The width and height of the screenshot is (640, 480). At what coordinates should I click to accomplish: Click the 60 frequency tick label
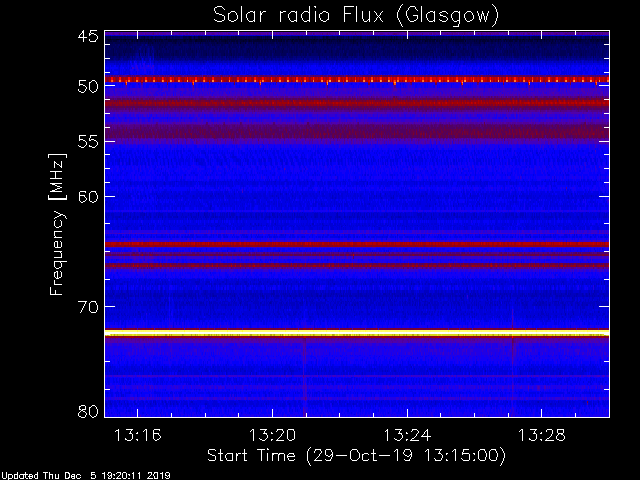coord(88,197)
